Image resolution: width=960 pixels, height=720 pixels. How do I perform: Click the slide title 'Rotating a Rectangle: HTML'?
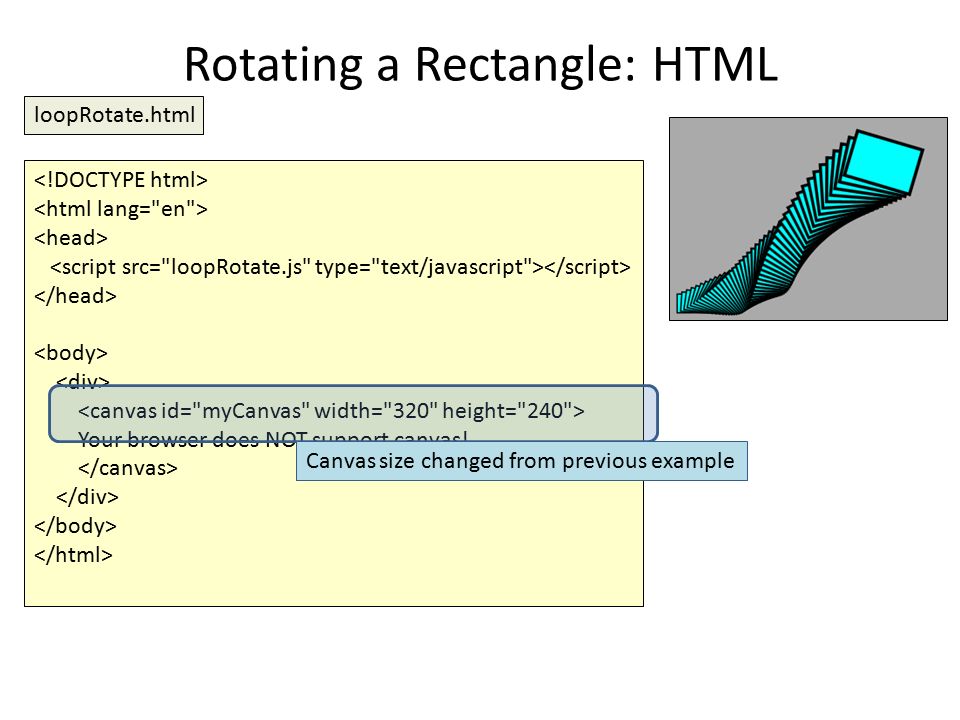pos(481,66)
